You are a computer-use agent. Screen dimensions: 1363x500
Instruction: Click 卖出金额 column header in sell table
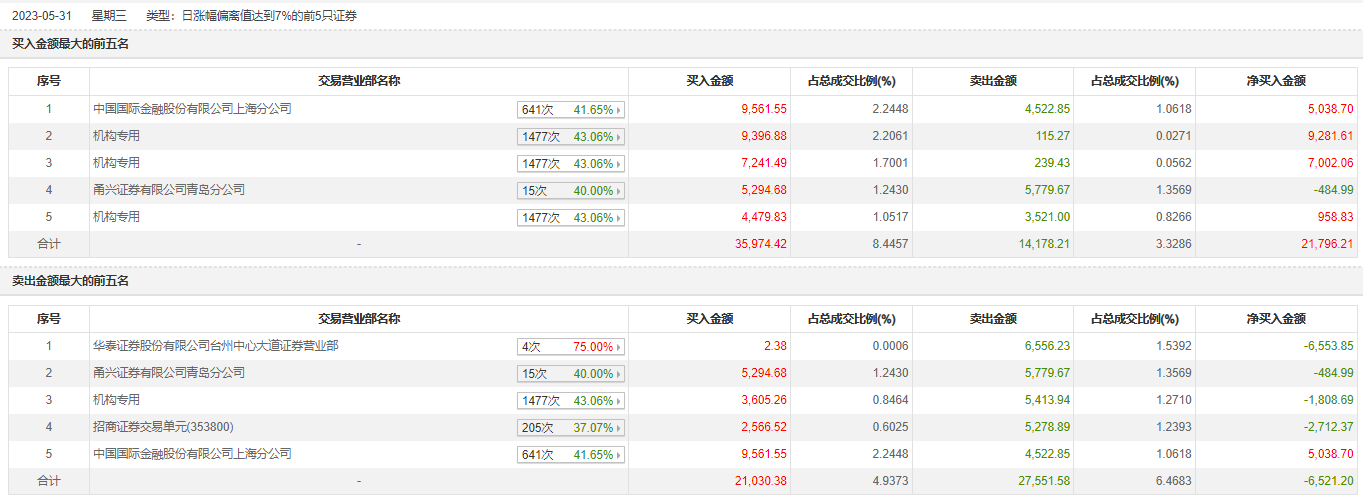click(x=993, y=319)
